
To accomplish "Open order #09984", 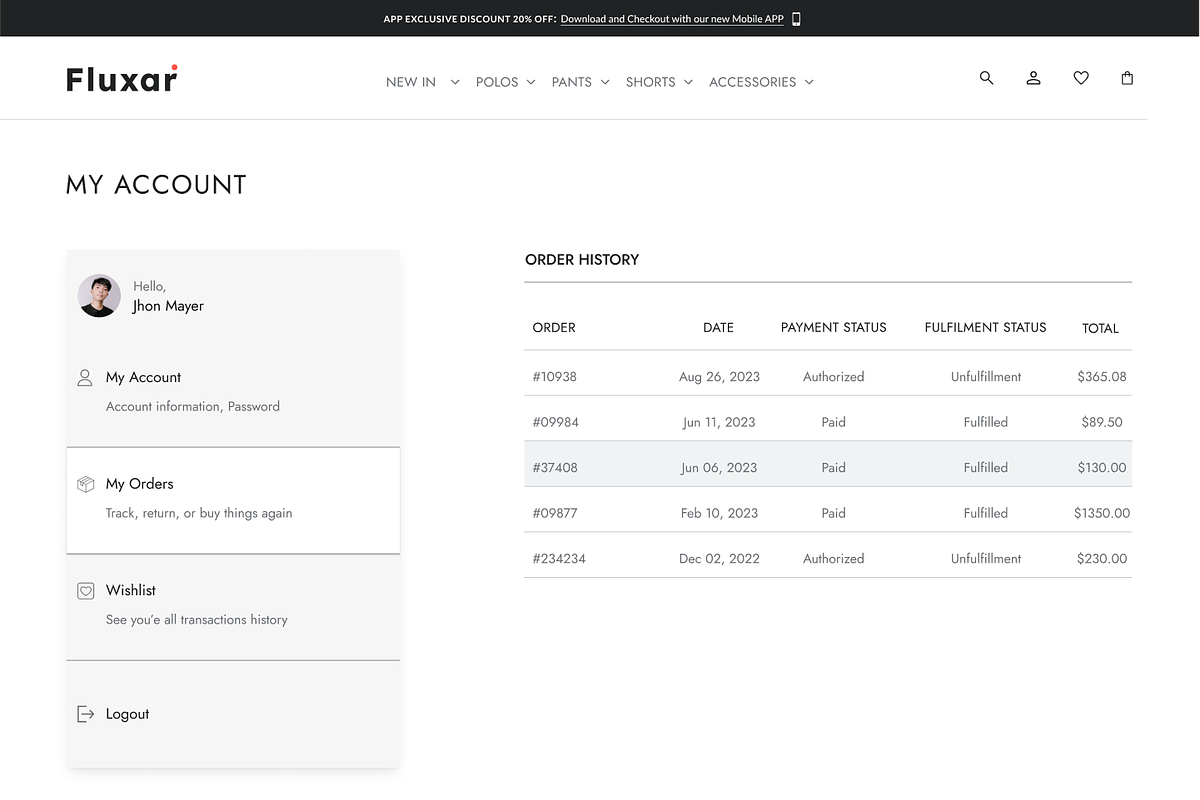I will [x=556, y=422].
